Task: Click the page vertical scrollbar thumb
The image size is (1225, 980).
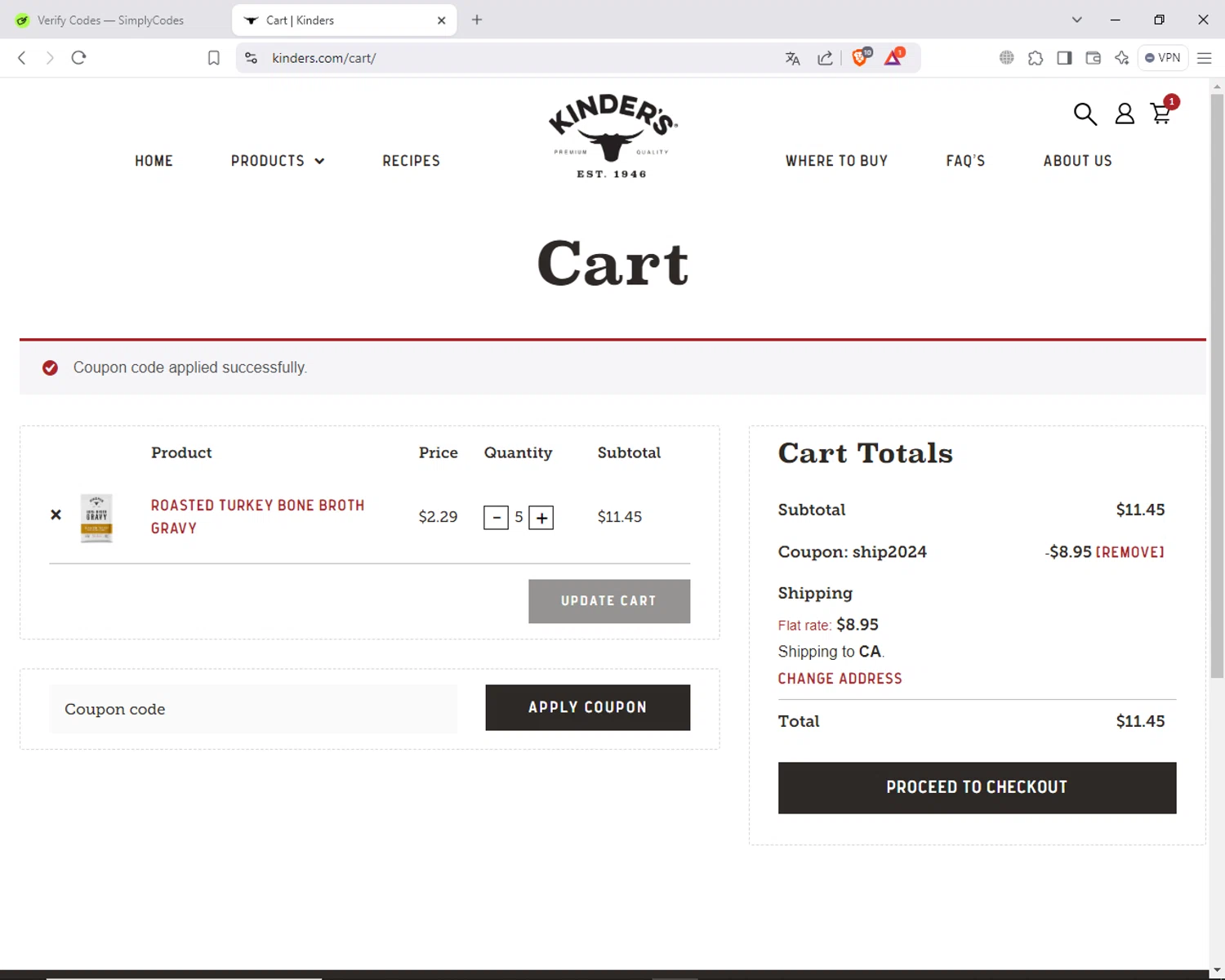Action: click(1217, 385)
